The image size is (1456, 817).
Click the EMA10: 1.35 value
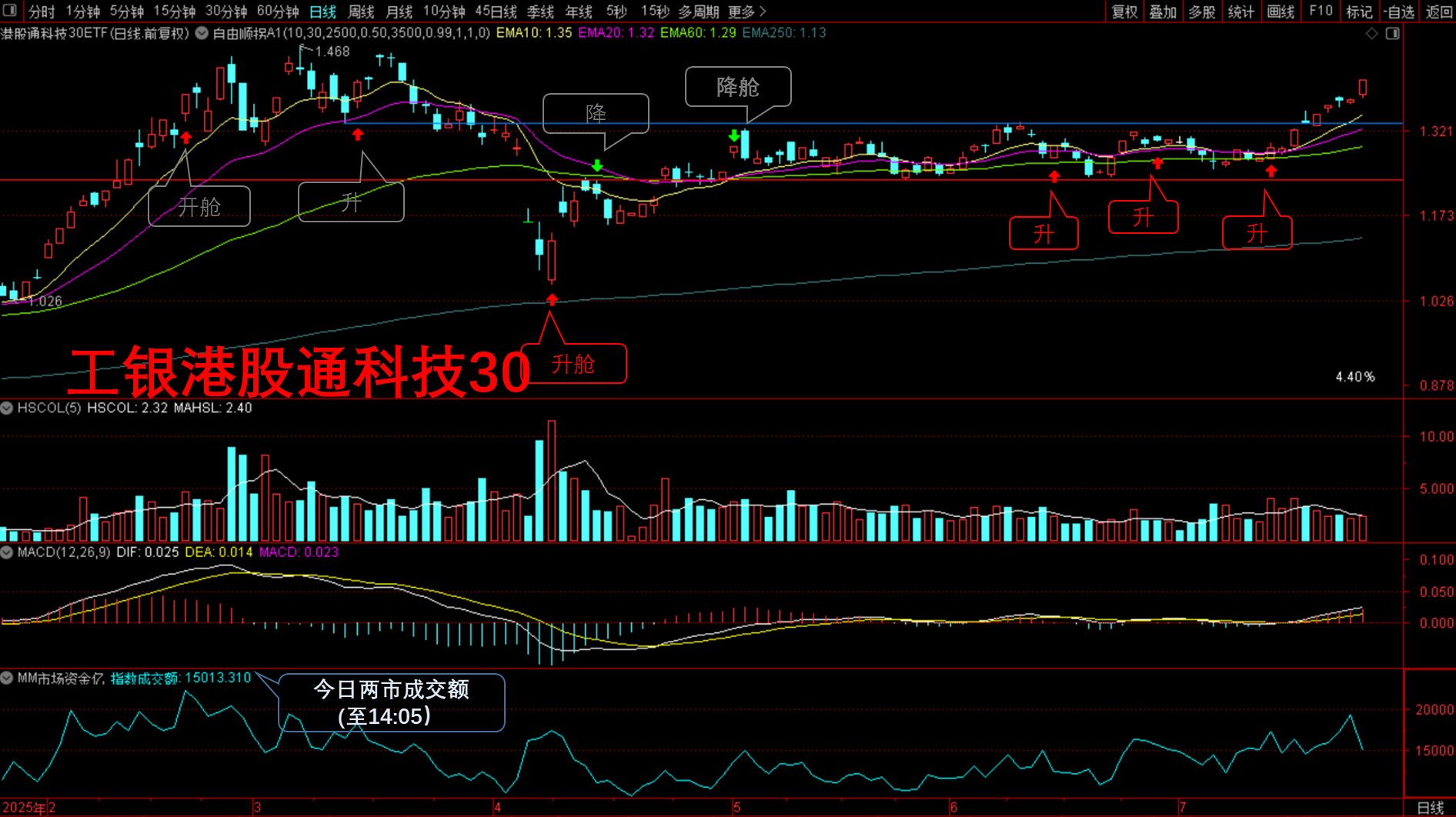(534, 33)
